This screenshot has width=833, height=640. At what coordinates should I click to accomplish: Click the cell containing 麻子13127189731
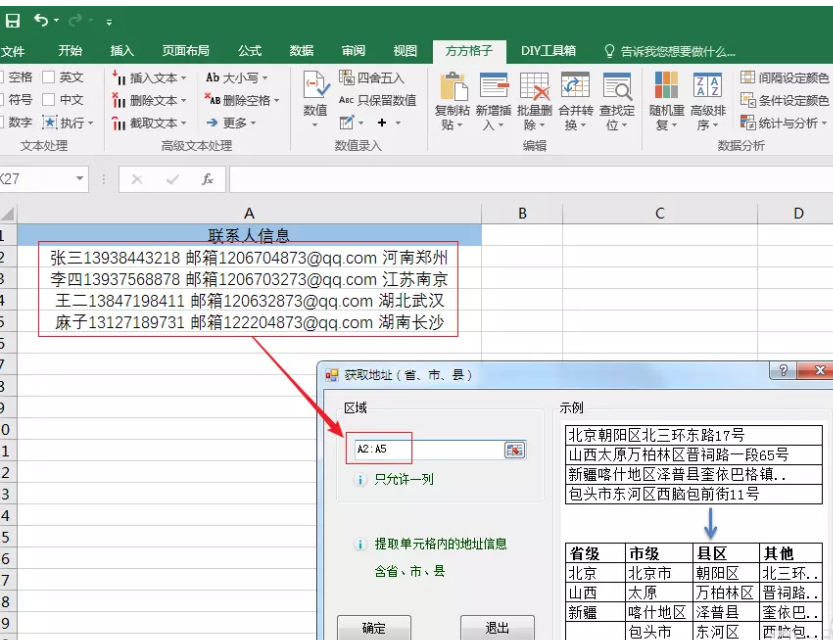point(249,322)
